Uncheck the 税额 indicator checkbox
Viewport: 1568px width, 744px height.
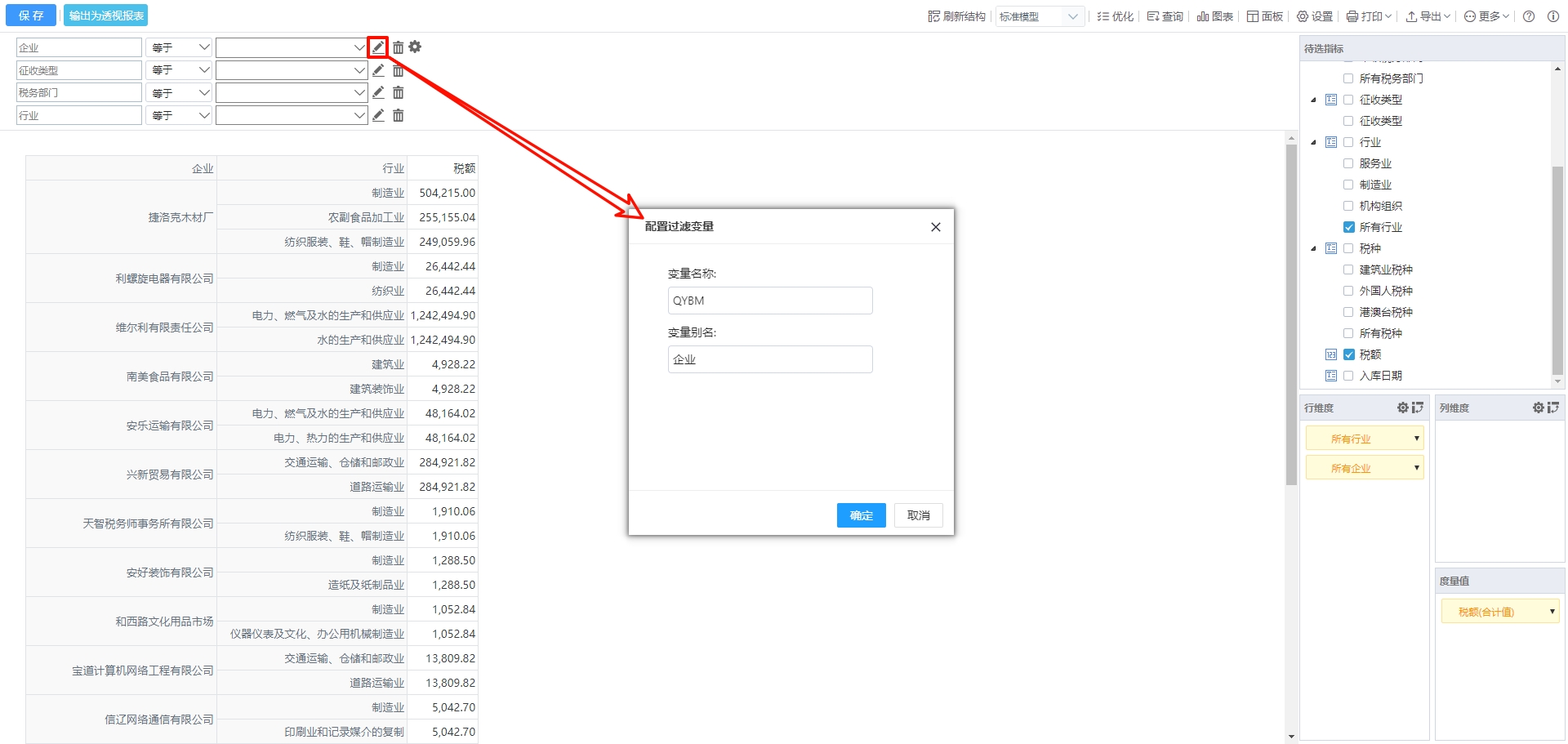1348,354
